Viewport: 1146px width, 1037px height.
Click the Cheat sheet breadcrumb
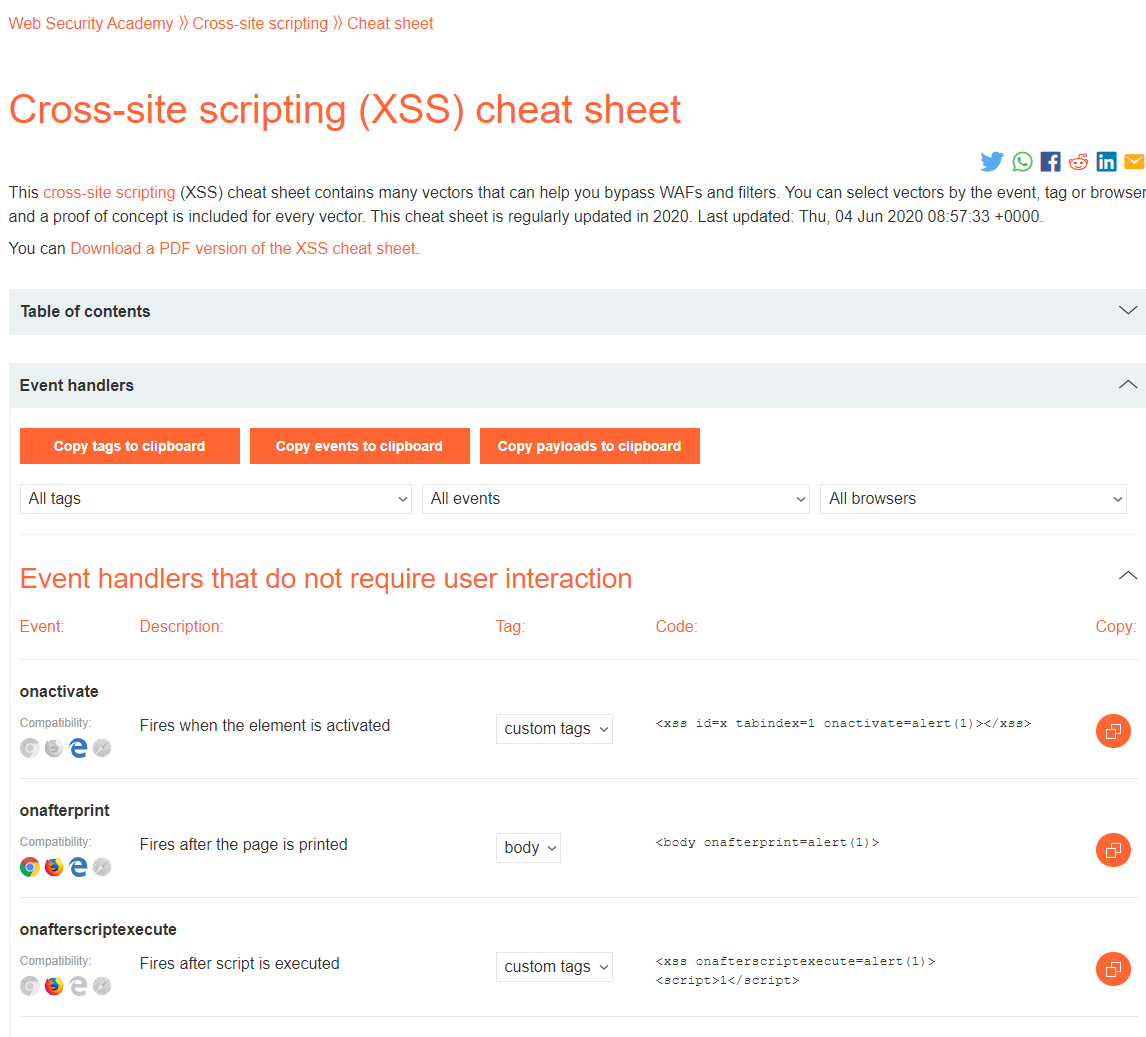tap(390, 23)
